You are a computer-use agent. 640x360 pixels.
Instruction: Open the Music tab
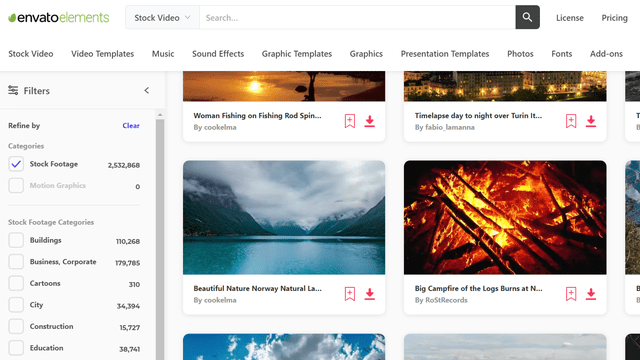point(163,54)
